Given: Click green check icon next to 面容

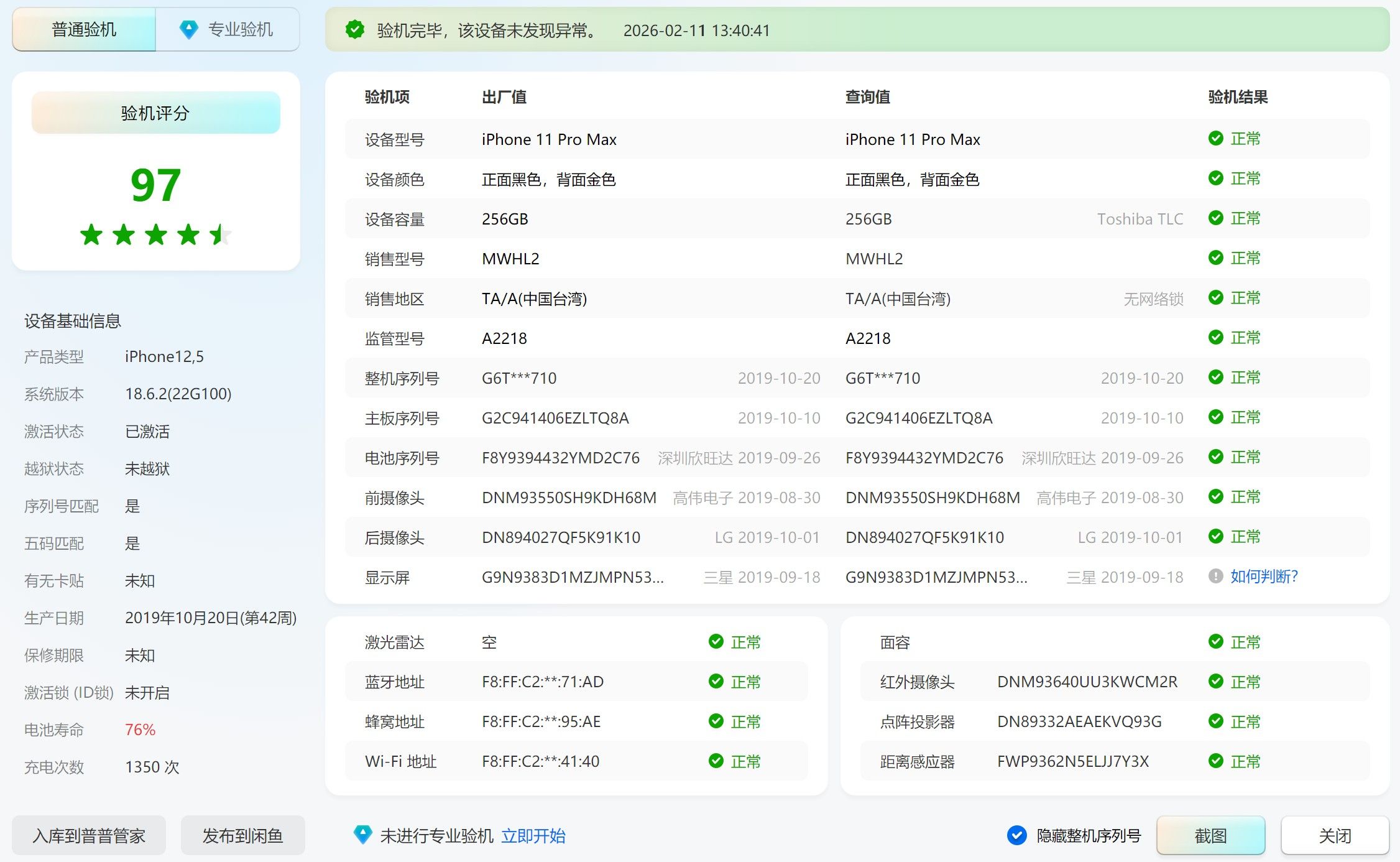Looking at the screenshot, I should point(1217,642).
